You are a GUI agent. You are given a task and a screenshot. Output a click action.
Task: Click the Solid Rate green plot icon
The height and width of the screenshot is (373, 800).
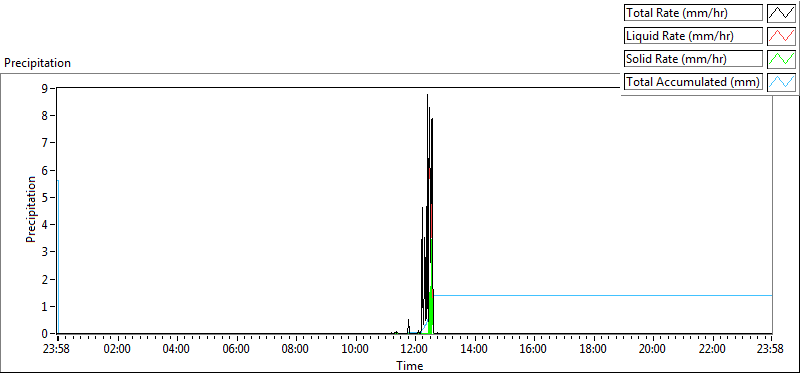click(x=782, y=59)
